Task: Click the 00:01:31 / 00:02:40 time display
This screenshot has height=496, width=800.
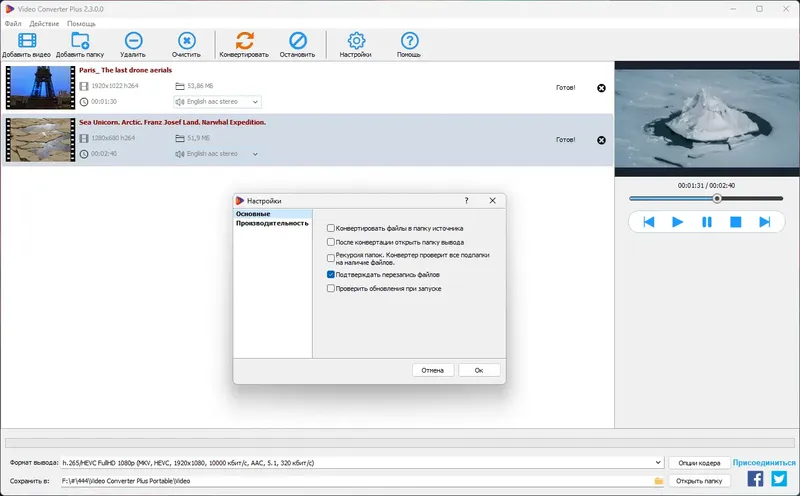Action: [706, 185]
